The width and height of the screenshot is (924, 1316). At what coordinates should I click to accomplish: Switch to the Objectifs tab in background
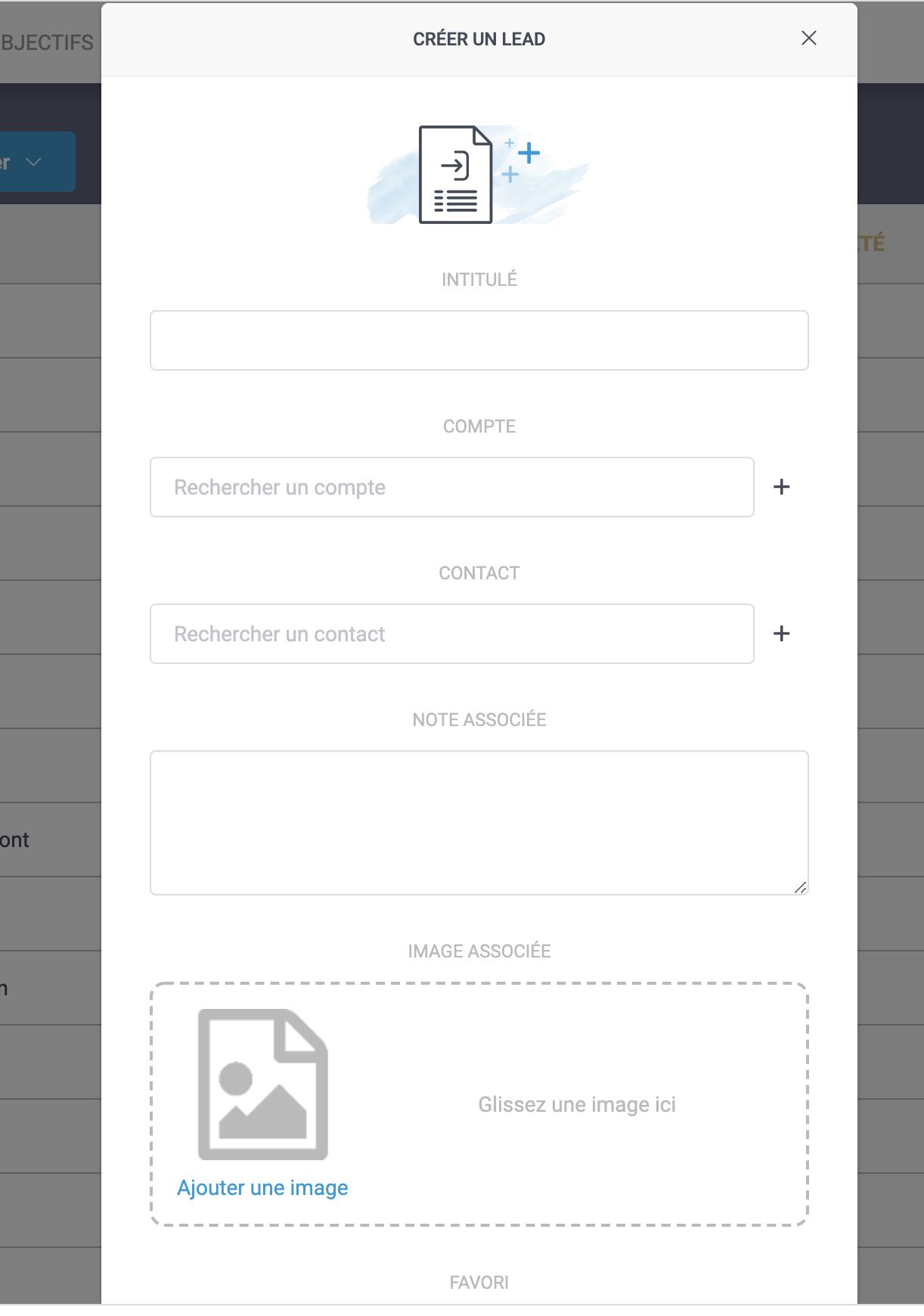pyautogui.click(x=47, y=42)
